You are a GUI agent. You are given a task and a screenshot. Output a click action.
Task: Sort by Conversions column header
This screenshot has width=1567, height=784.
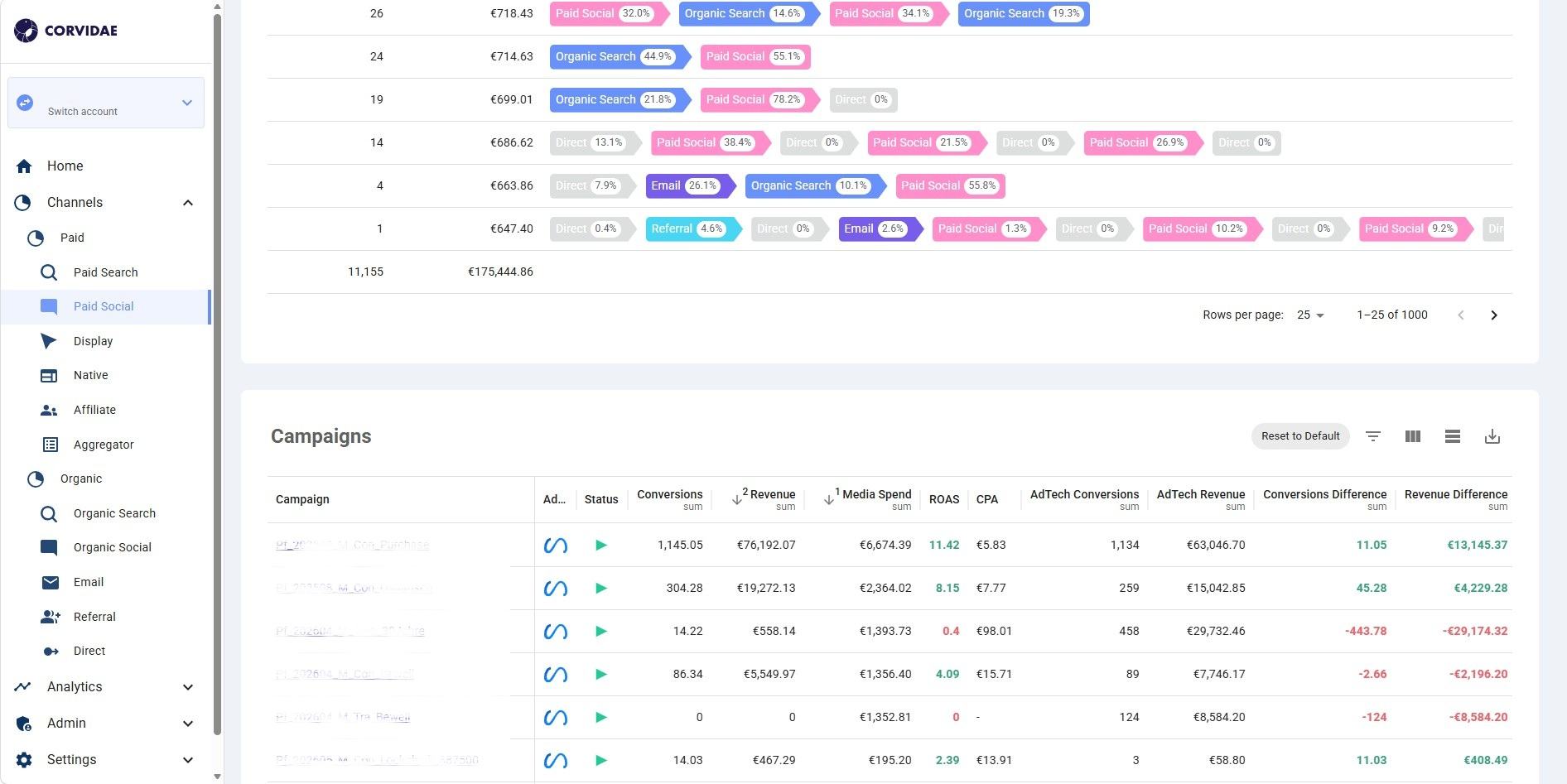coord(669,494)
